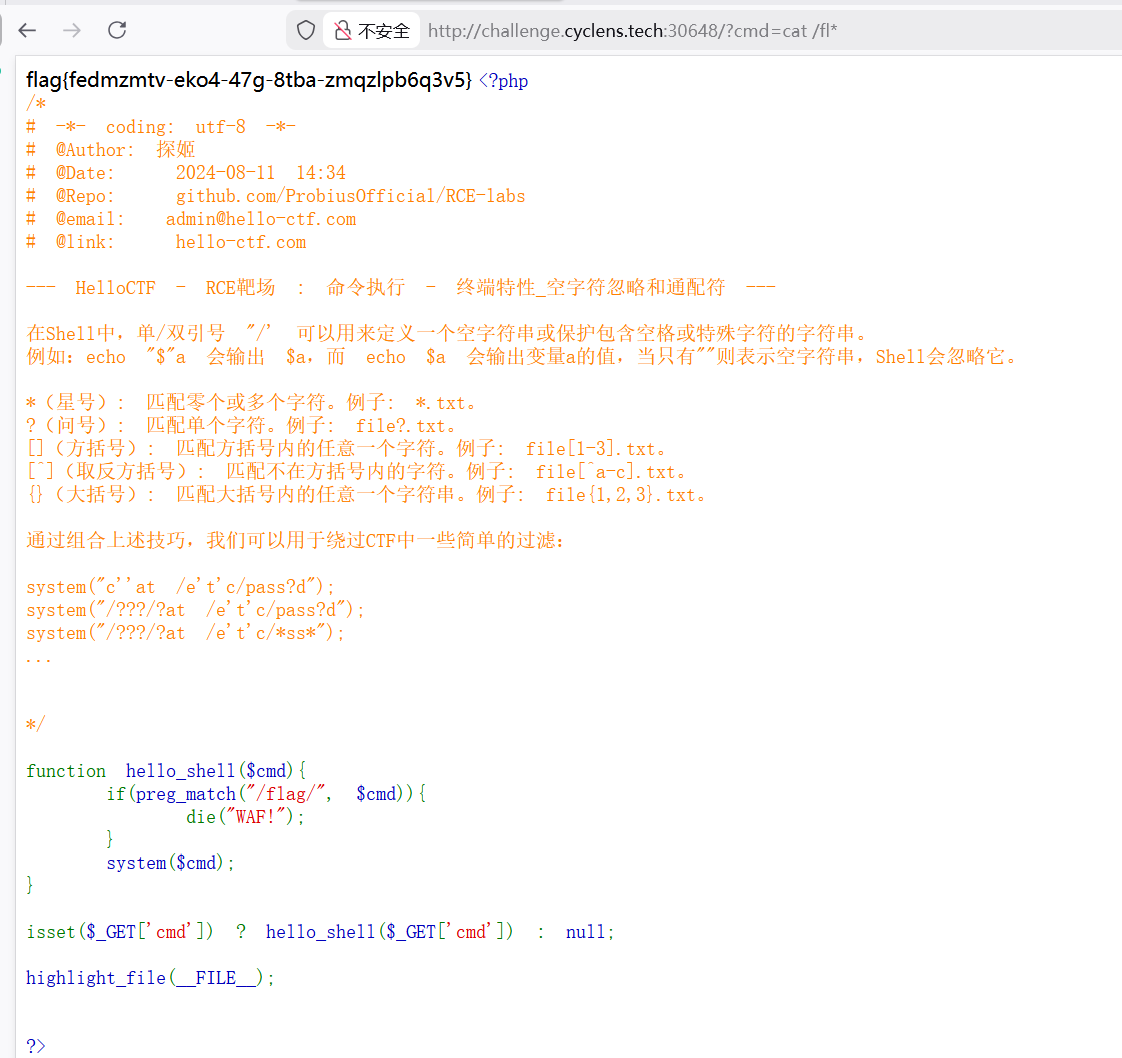This screenshot has width=1122, height=1058.
Task: Click the @Author: 探姬 line
Action: click(111, 150)
